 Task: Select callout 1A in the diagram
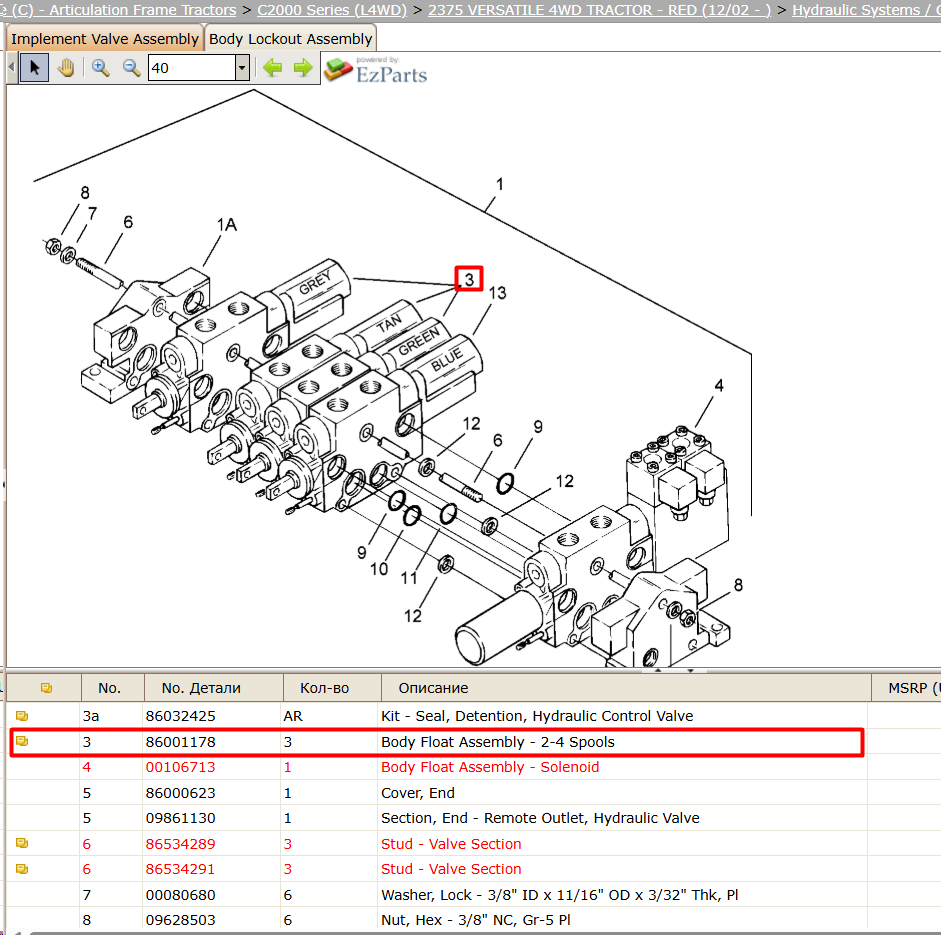(x=227, y=224)
